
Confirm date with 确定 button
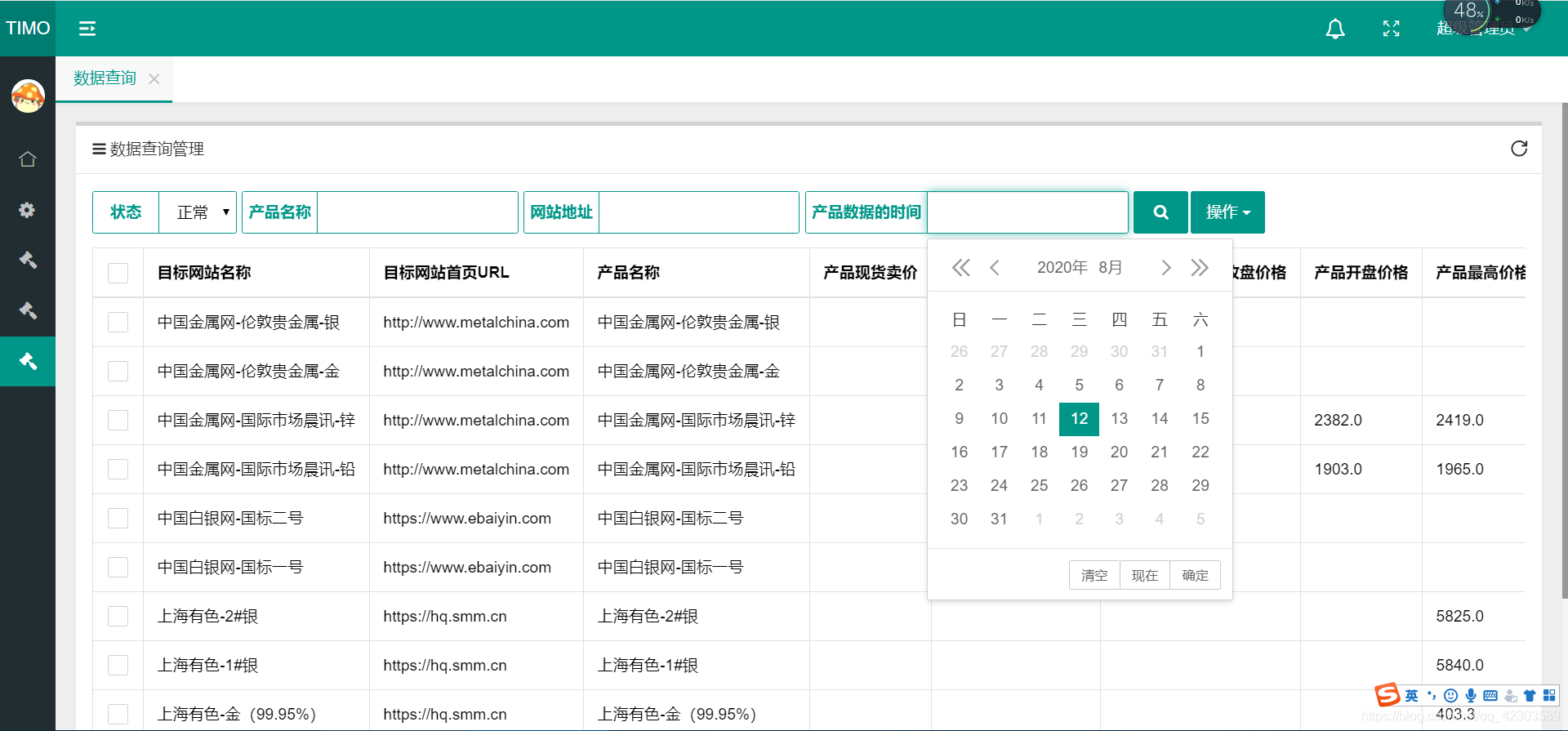point(1195,575)
